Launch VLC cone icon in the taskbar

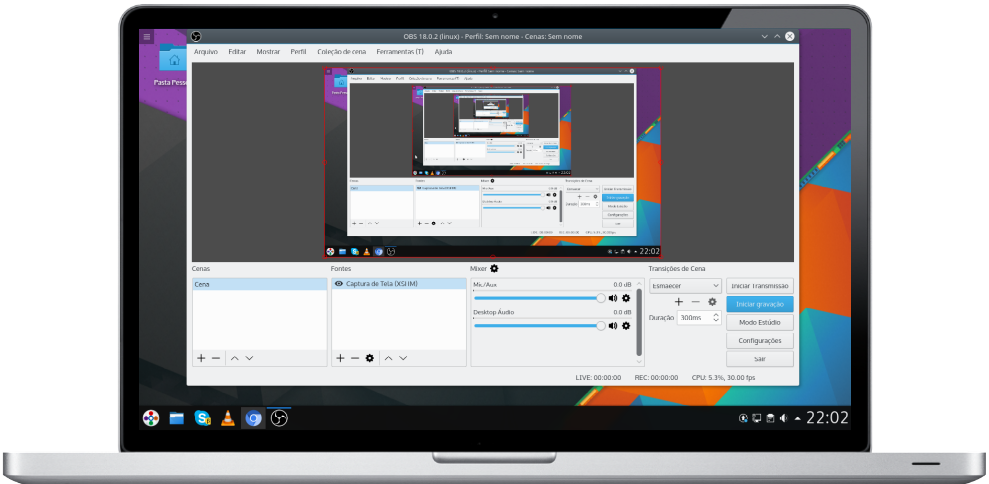tap(228, 418)
